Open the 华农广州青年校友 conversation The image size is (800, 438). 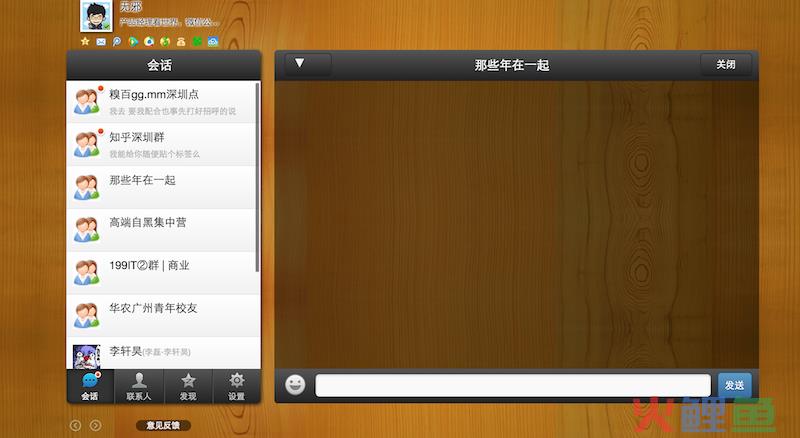click(x=161, y=316)
